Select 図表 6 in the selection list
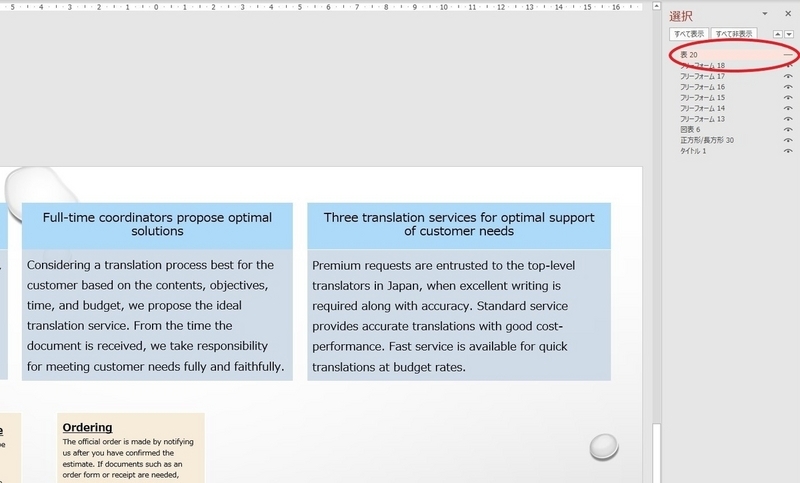This screenshot has width=800, height=483. point(690,130)
